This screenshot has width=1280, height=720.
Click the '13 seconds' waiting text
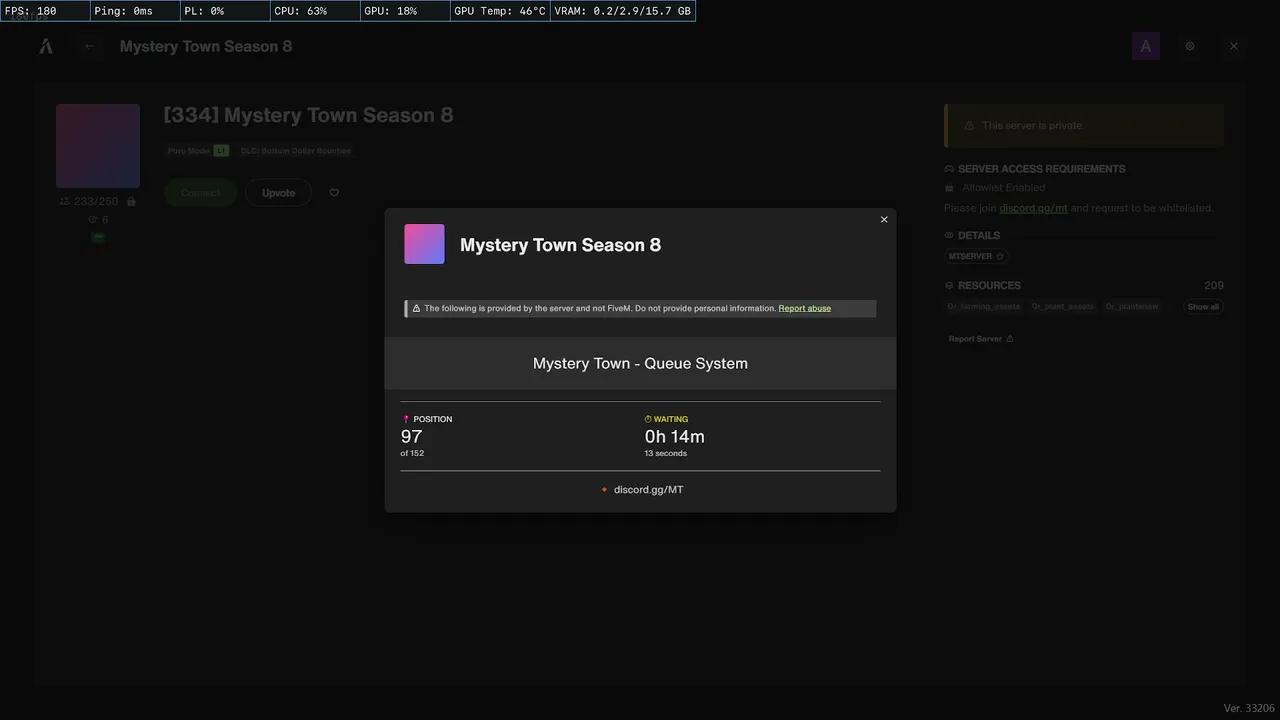pos(665,453)
